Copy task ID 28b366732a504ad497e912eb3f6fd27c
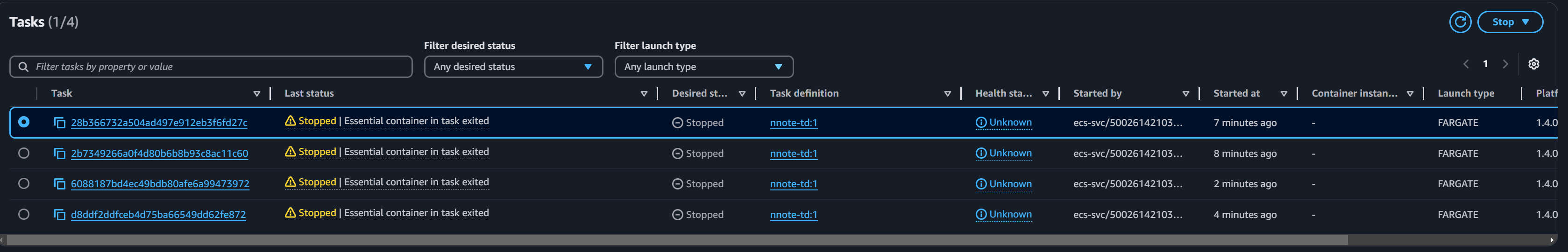The image size is (1568, 252). 60,123
